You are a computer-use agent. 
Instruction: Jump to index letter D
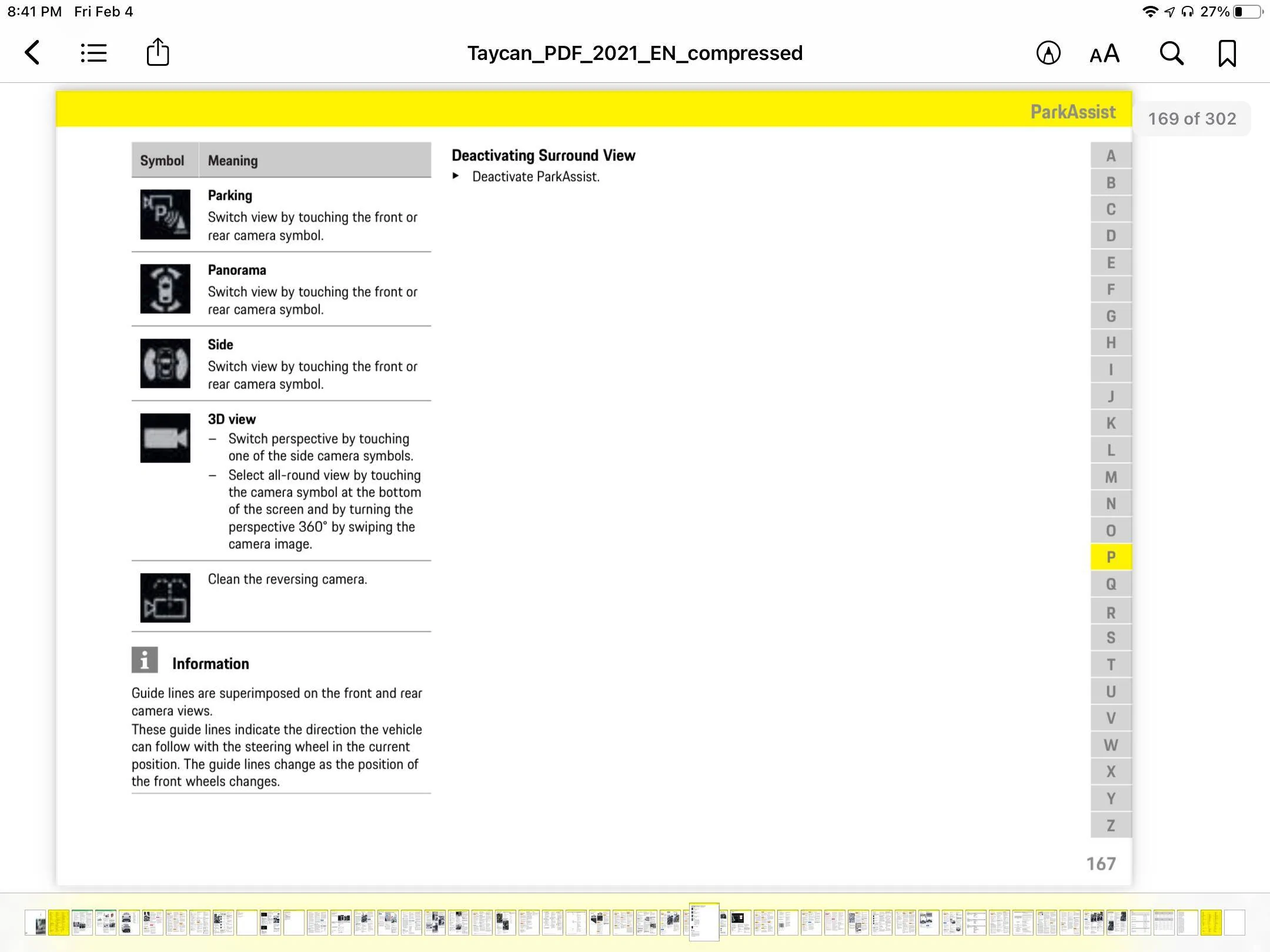1111,236
